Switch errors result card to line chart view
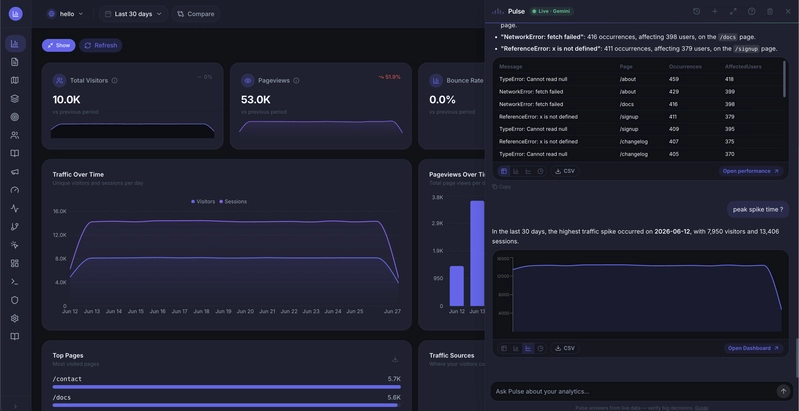This screenshot has height=411, width=799. pos(528,171)
